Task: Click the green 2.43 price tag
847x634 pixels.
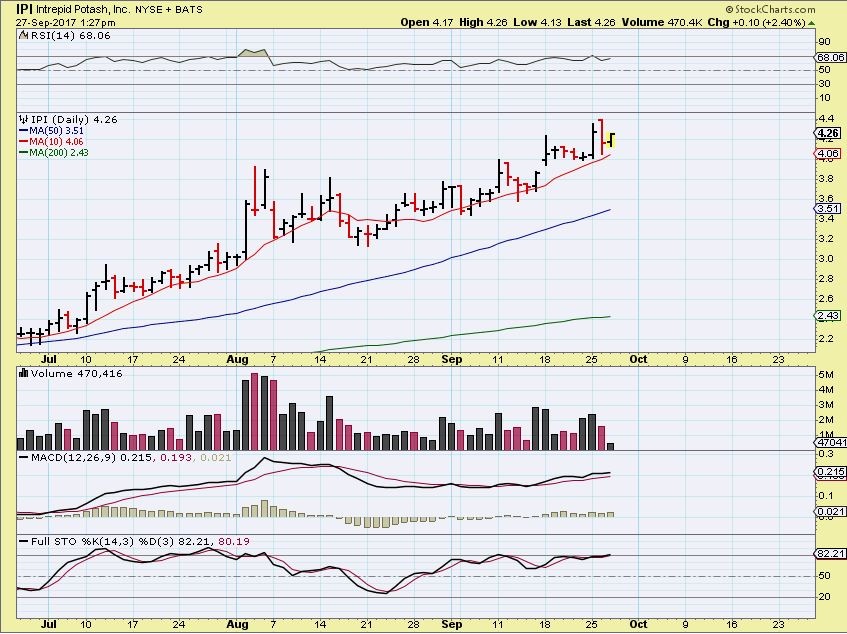Action: pos(827,315)
